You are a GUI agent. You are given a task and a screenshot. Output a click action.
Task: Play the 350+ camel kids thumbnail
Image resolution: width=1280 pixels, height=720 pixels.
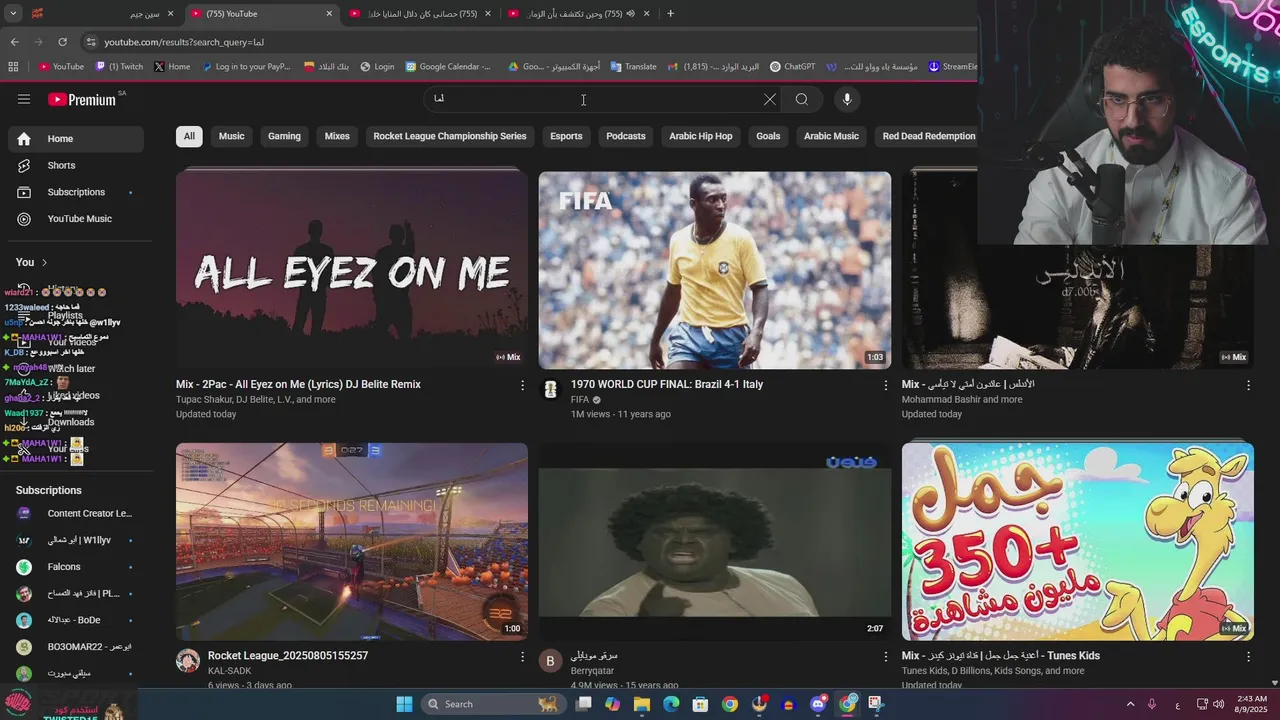pos(1077,541)
